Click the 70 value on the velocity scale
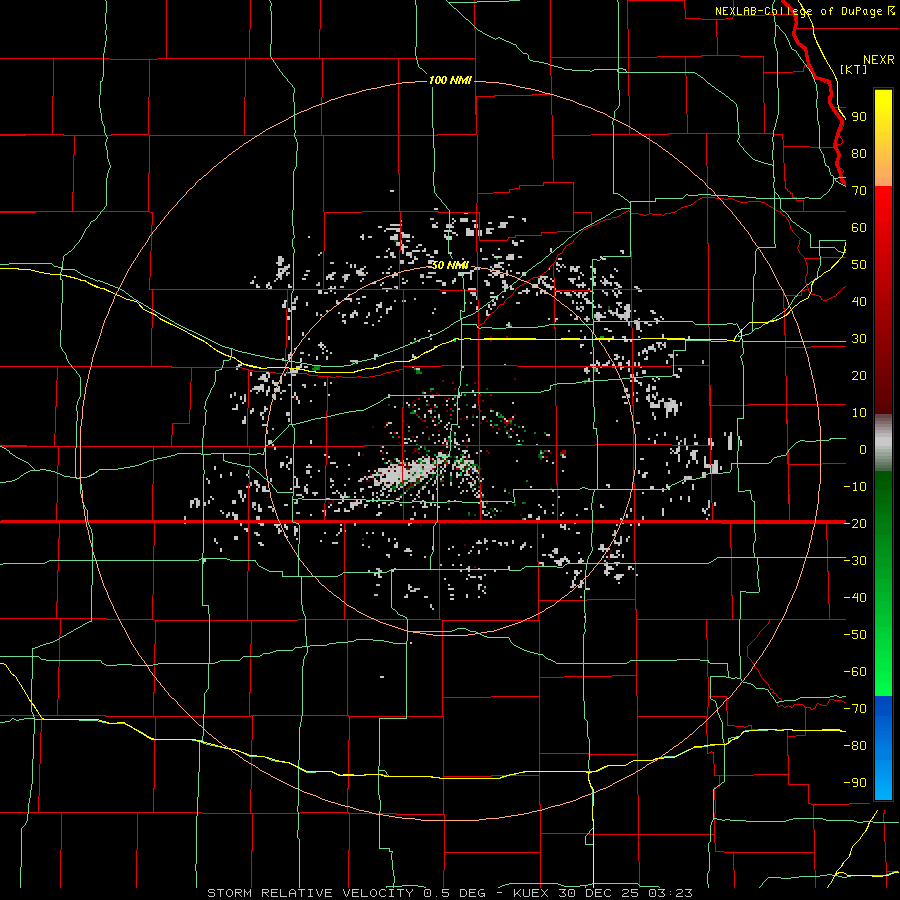The width and height of the screenshot is (900, 900). 859,191
